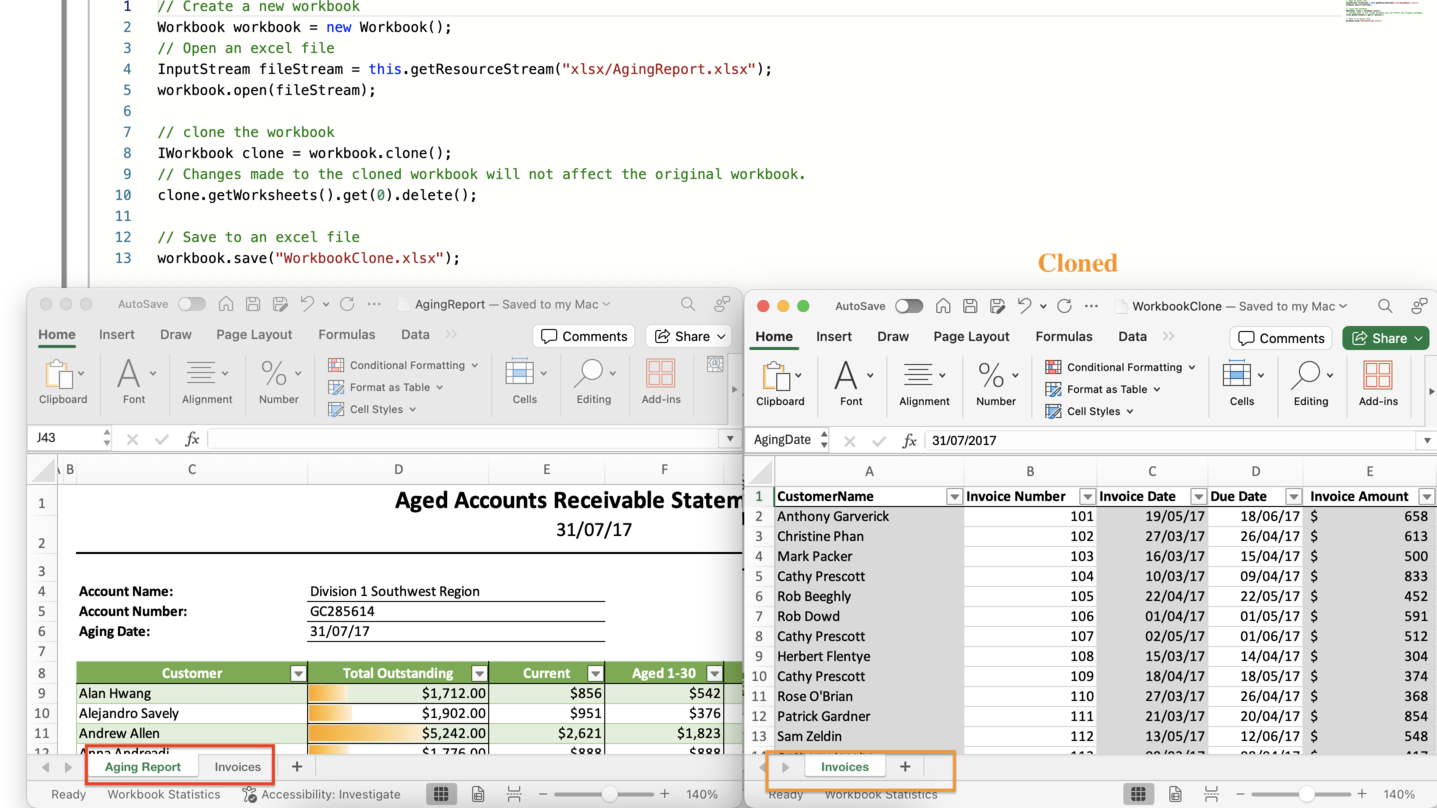Screen dimensions: 1437x808
Task: Open Workbook Statistics in AgingReport status bar
Action: point(164,794)
